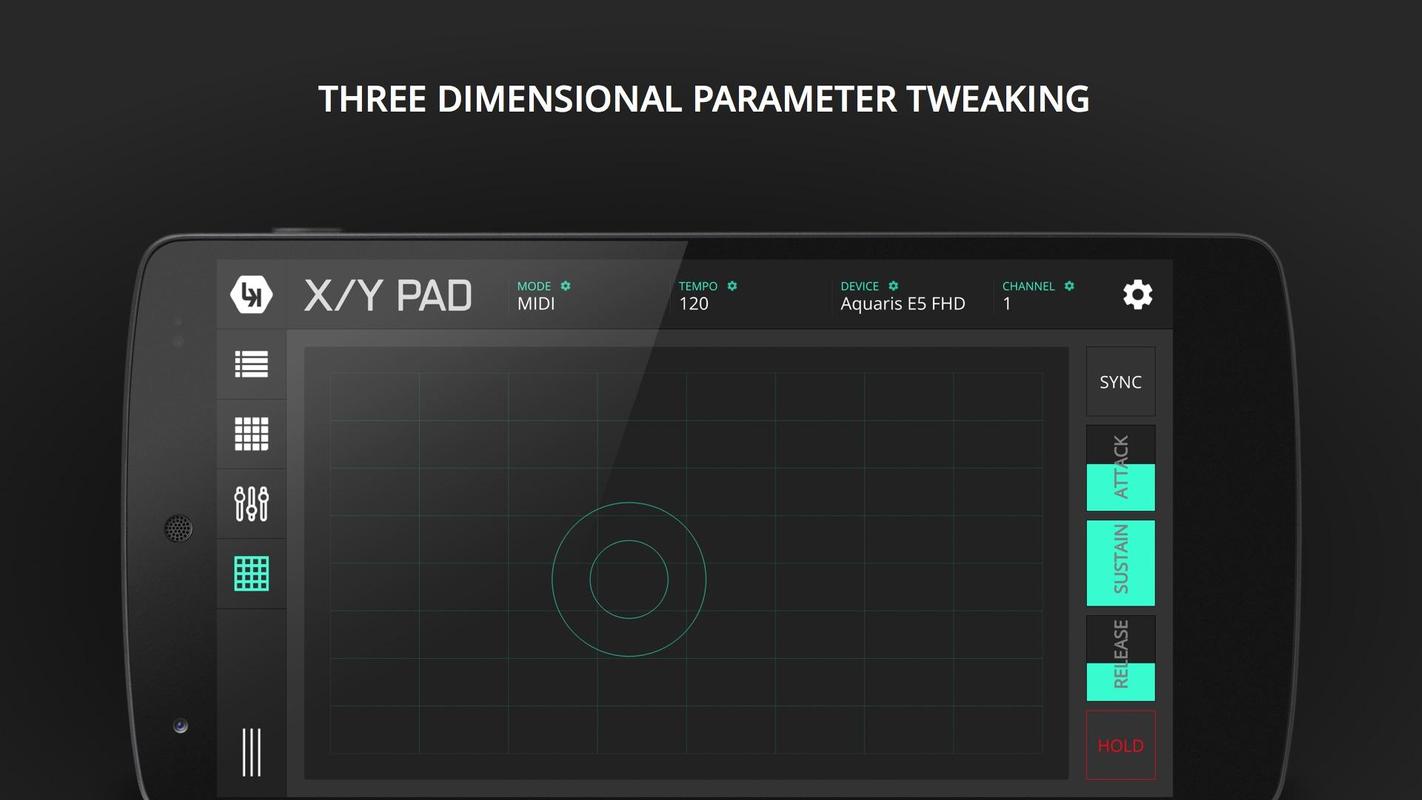Screen dimensions: 1422x800
Task: Open the list view in sidebar
Action: pos(251,364)
